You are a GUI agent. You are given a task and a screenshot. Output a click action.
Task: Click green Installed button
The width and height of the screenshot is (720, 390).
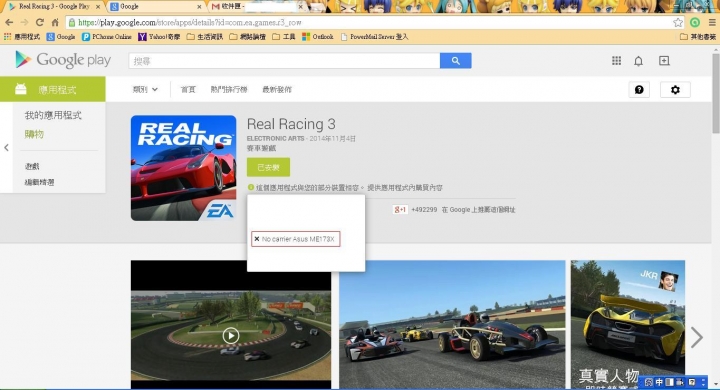pos(268,167)
